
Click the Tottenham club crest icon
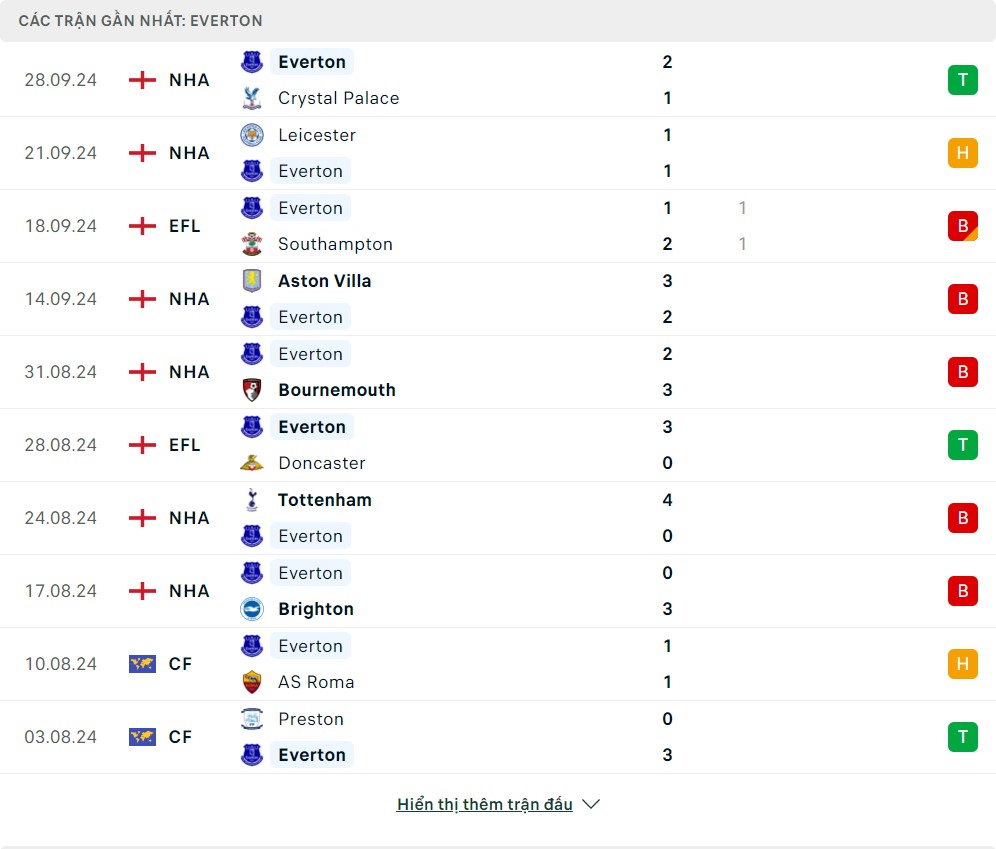(x=252, y=500)
